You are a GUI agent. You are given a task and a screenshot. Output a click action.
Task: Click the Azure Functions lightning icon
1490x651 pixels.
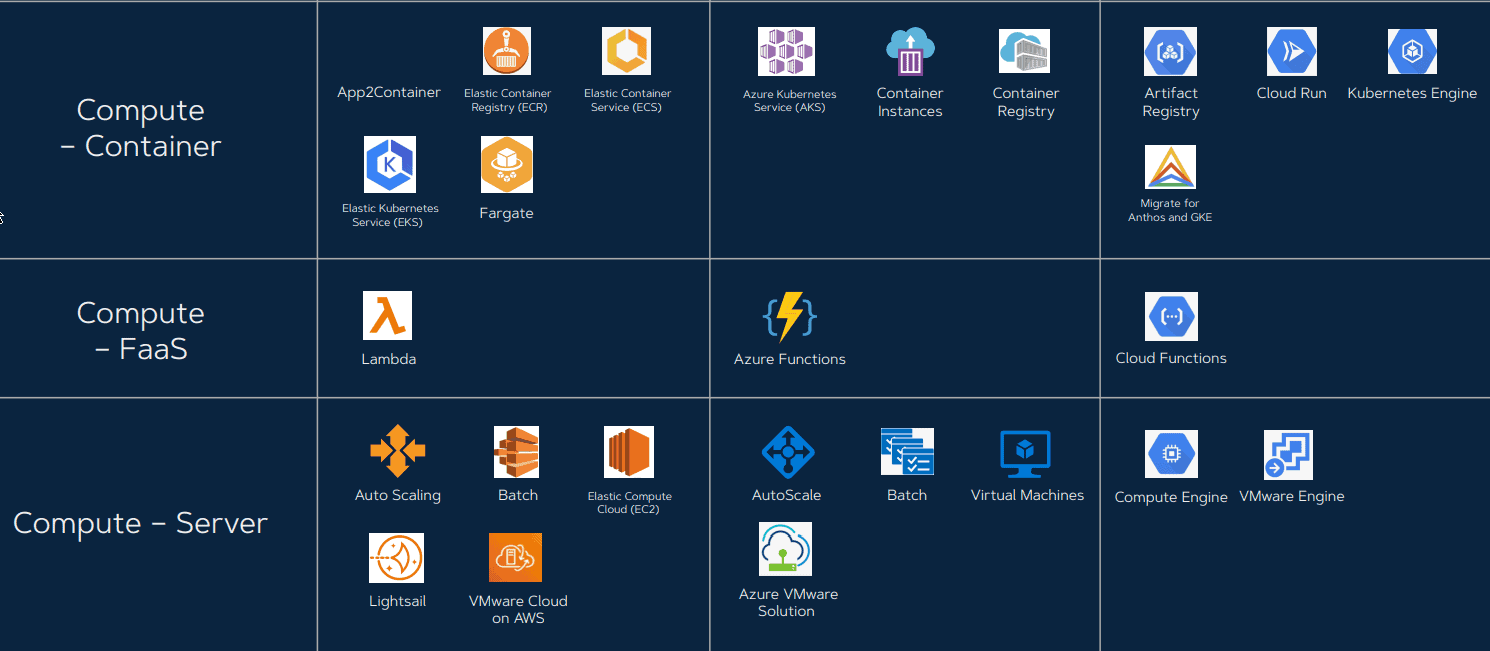789,316
